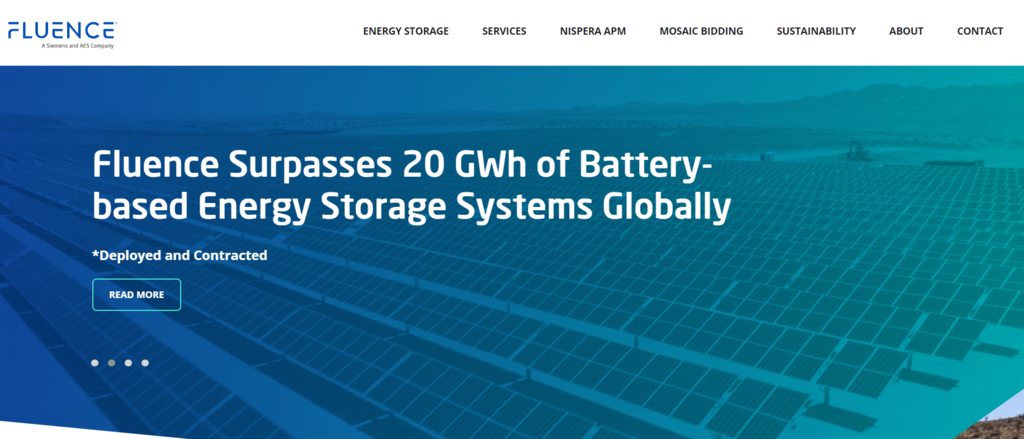Screen dimensions: 1024x439
Task: Click the '*Deployed and Contracted' text
Action: [x=180, y=255]
